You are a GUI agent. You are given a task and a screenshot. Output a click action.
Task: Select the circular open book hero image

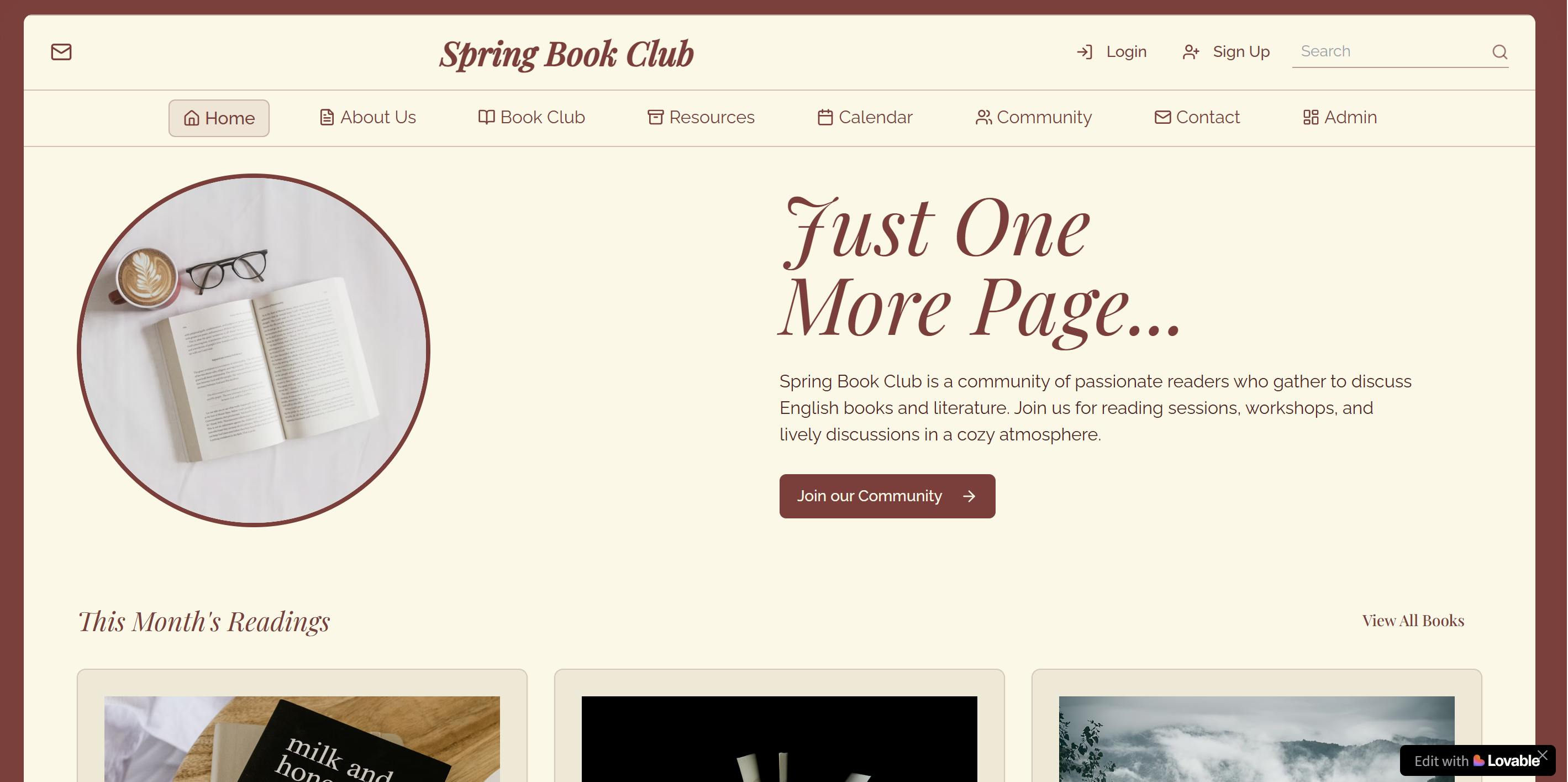(253, 350)
